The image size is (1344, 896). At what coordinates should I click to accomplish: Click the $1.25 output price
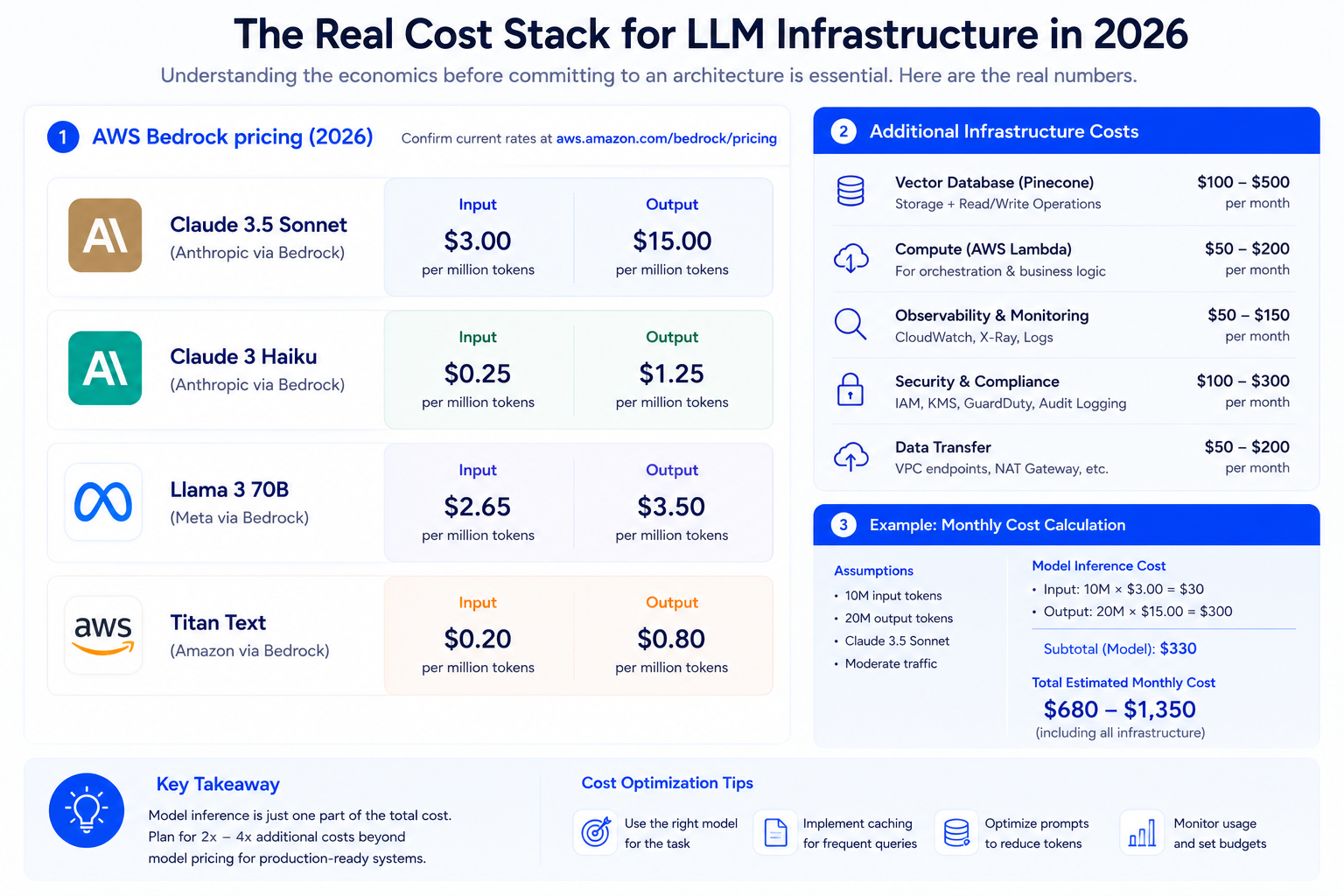[x=672, y=374]
